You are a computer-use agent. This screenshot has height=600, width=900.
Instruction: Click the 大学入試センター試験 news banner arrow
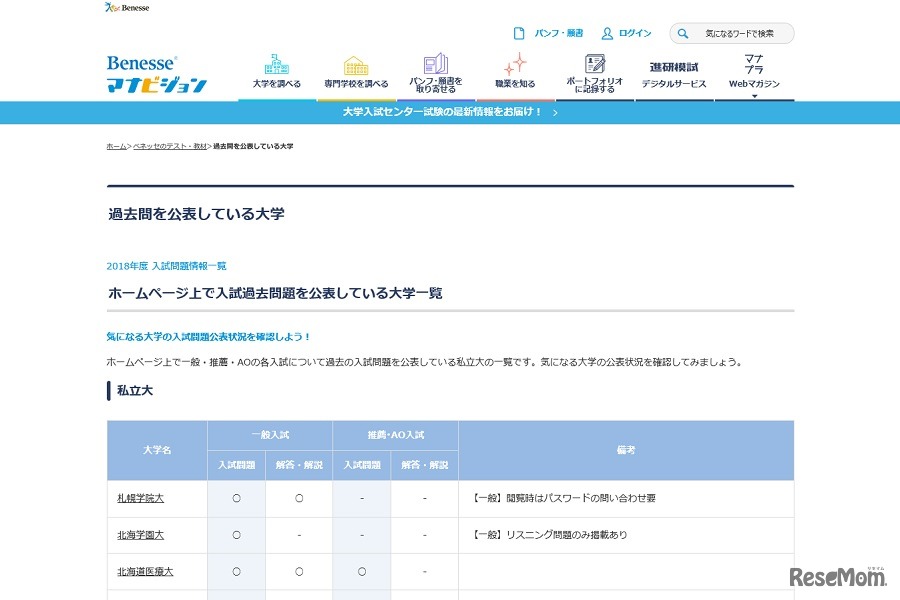pos(556,112)
